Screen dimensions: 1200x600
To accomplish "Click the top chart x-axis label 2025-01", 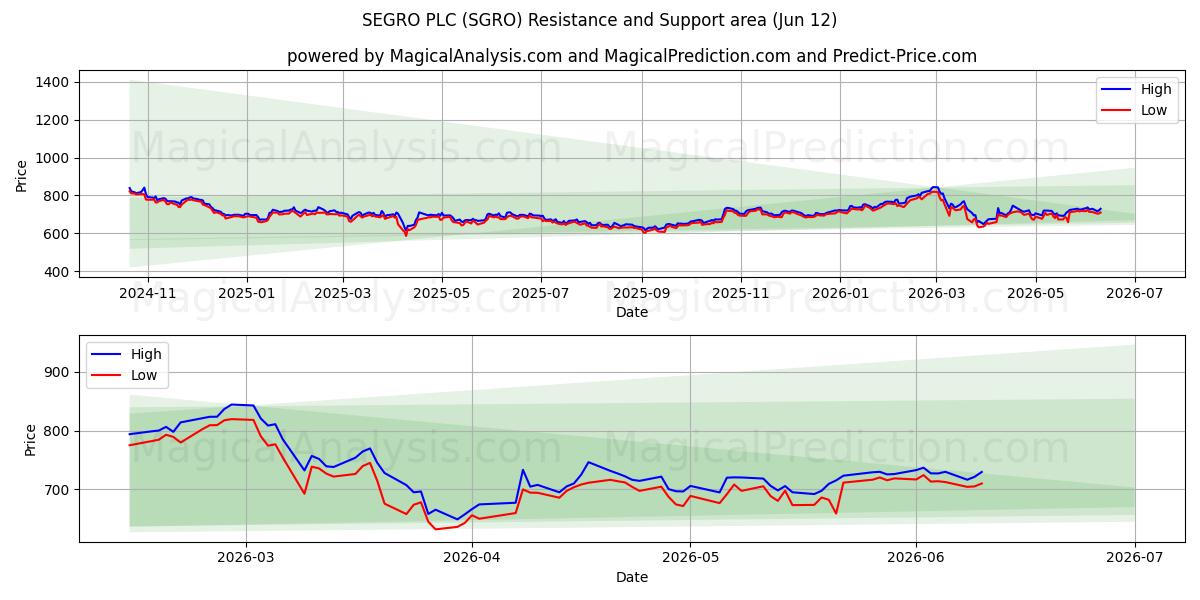I will click(x=246, y=294).
